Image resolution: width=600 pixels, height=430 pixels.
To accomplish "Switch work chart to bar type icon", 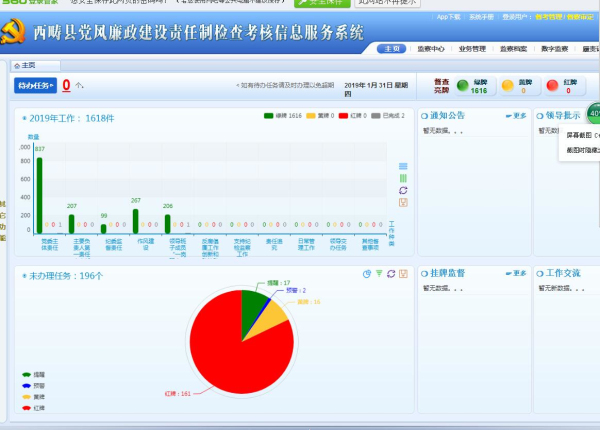I will click(403, 178).
